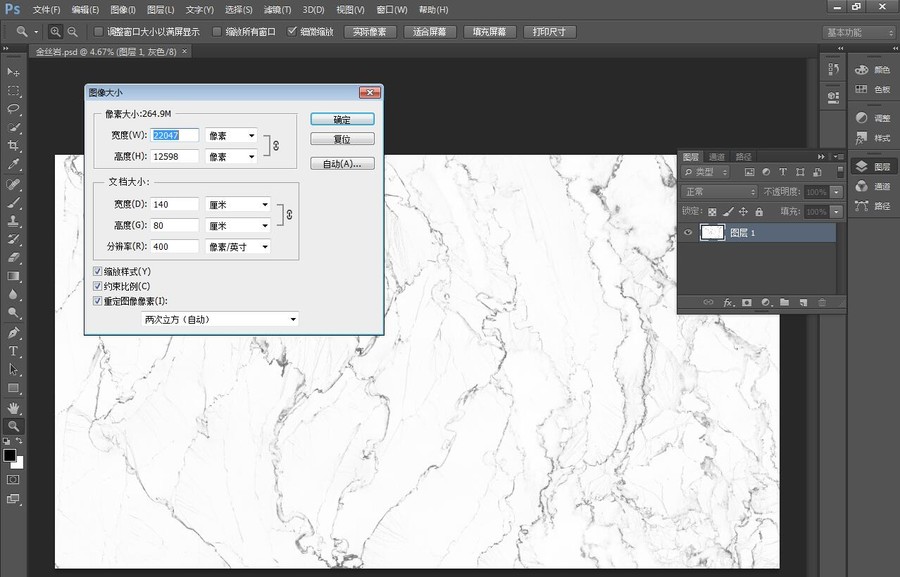Select the Eyedropper tool
Viewport: 900px width, 577px height.
[13, 164]
